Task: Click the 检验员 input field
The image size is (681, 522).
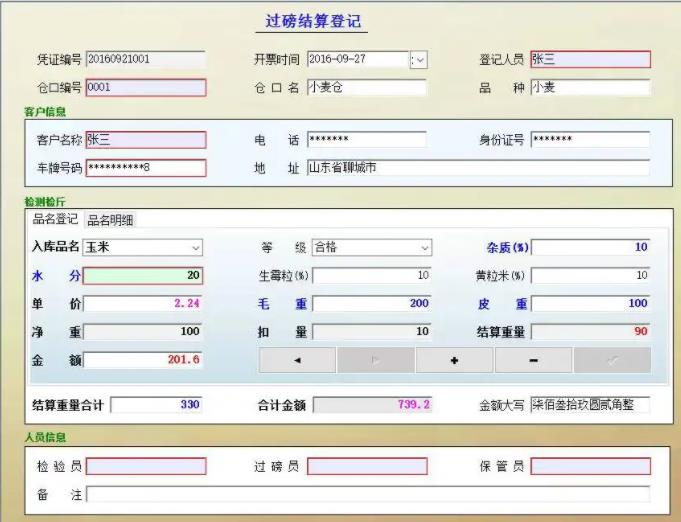Action: pyautogui.click(x=145, y=467)
